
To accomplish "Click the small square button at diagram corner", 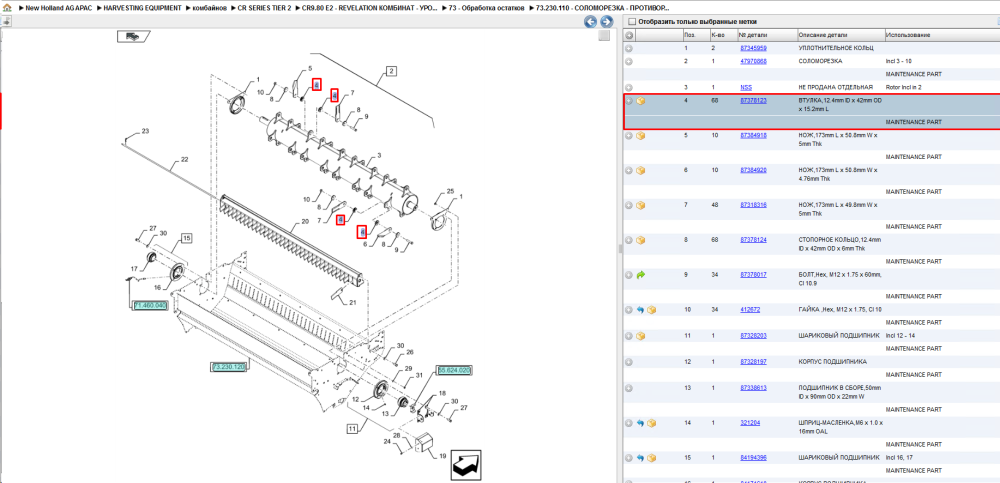I will 604,36.
